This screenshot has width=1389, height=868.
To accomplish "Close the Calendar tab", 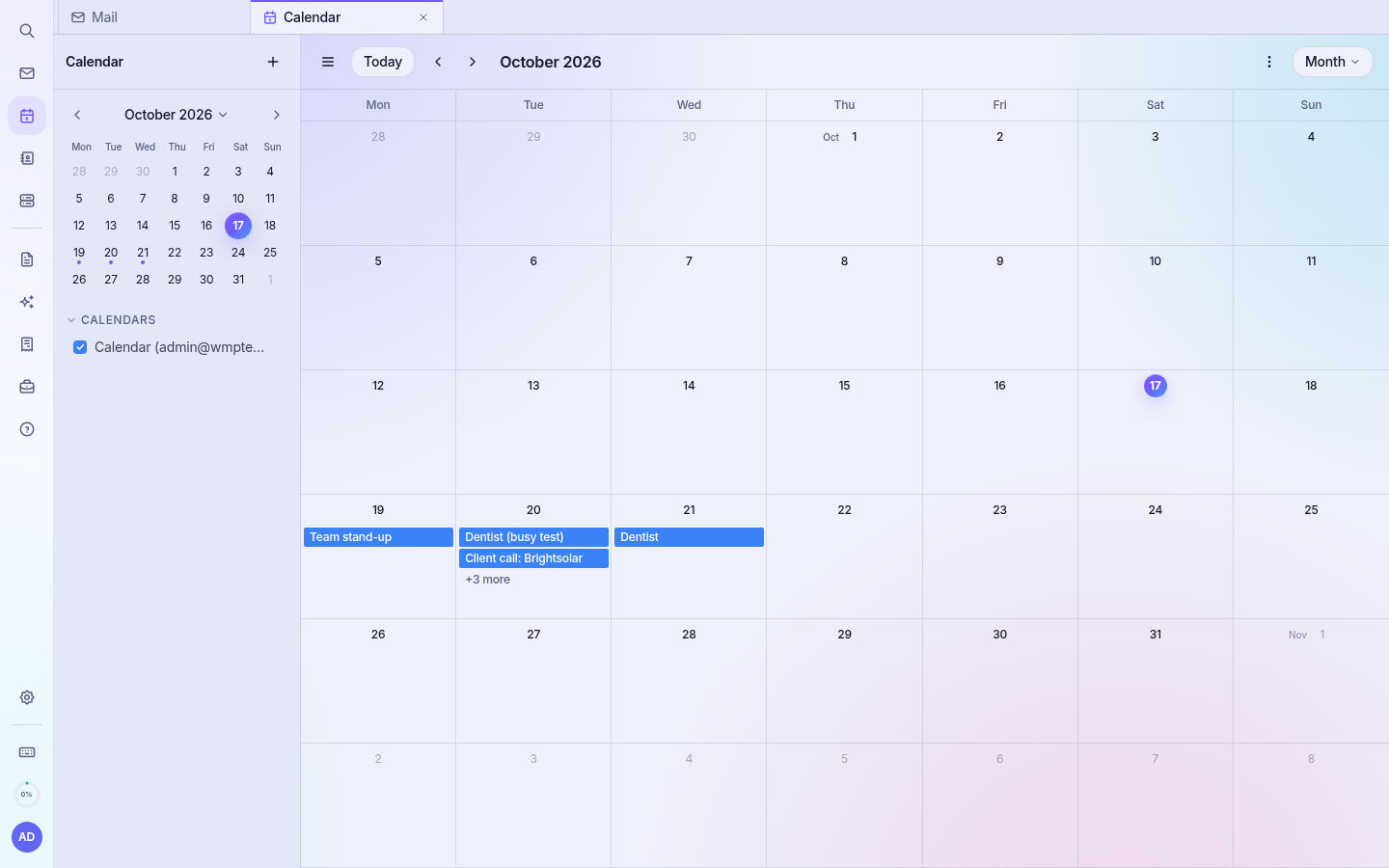I will pyautogui.click(x=423, y=17).
